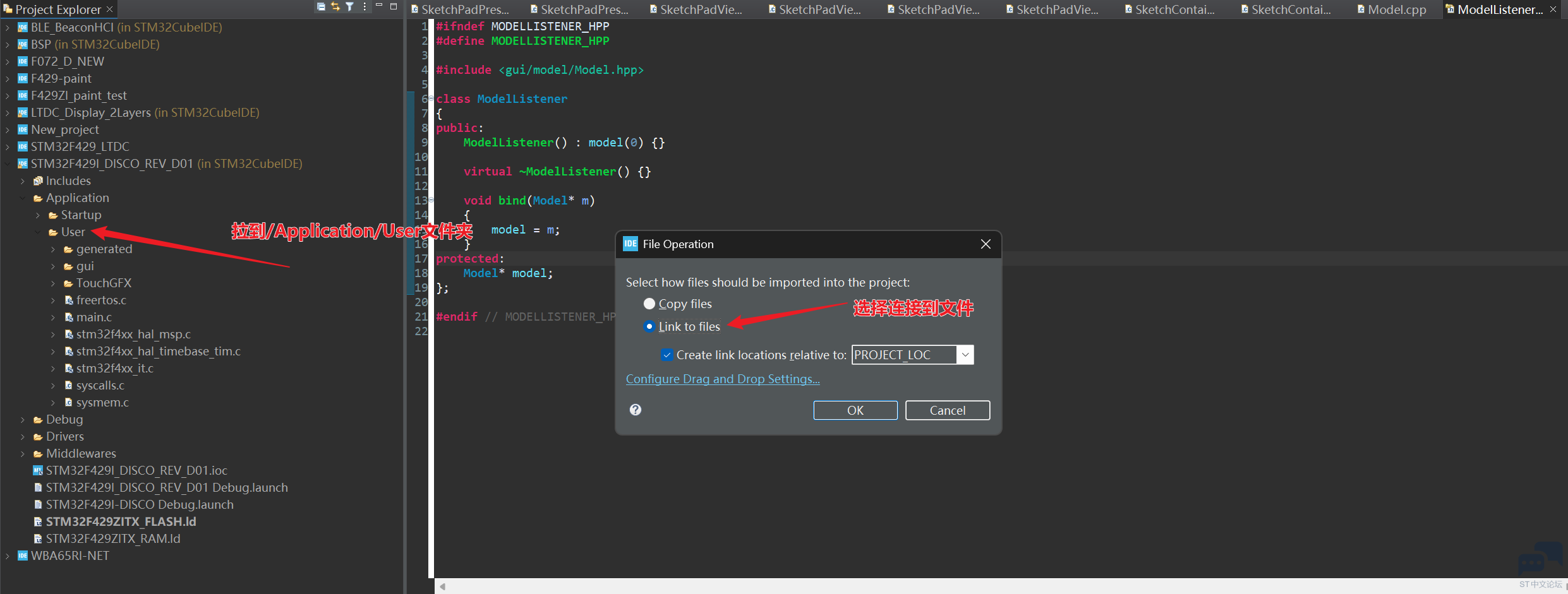Expand the BLE_BeaconHCI project node
The height and width of the screenshot is (594, 1568).
pos(7,28)
